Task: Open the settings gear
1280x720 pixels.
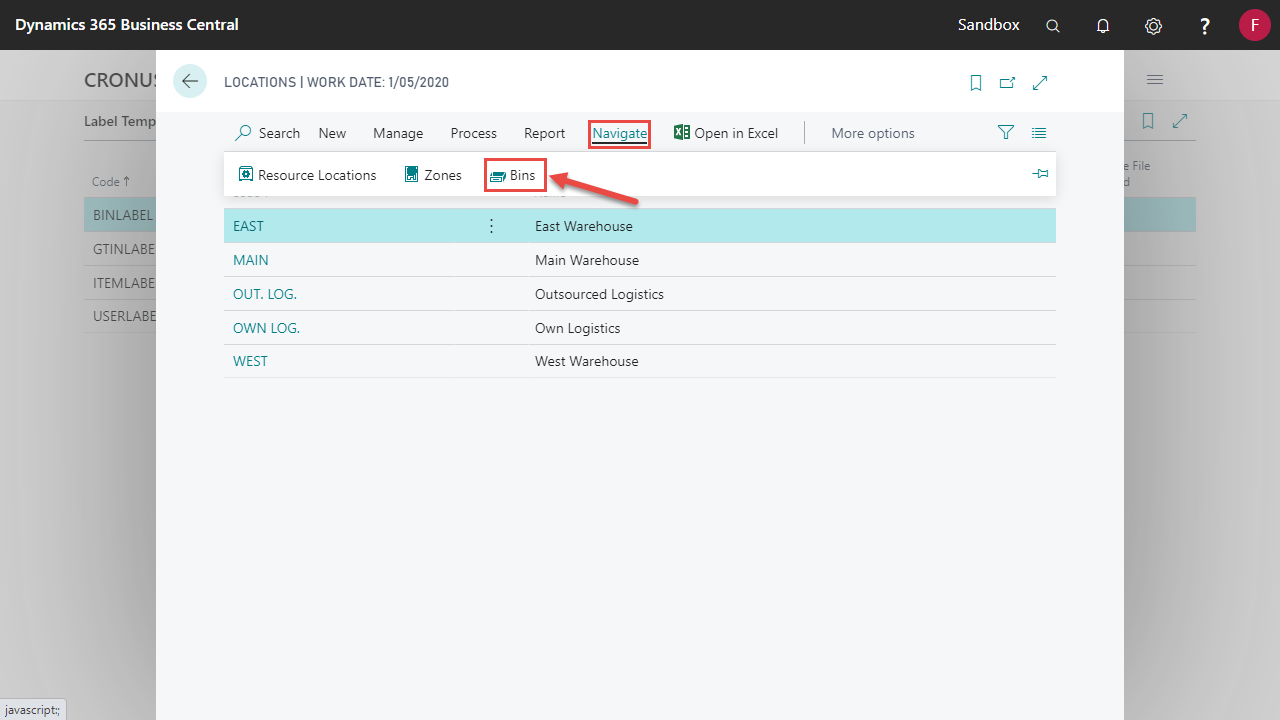Action: [1153, 26]
